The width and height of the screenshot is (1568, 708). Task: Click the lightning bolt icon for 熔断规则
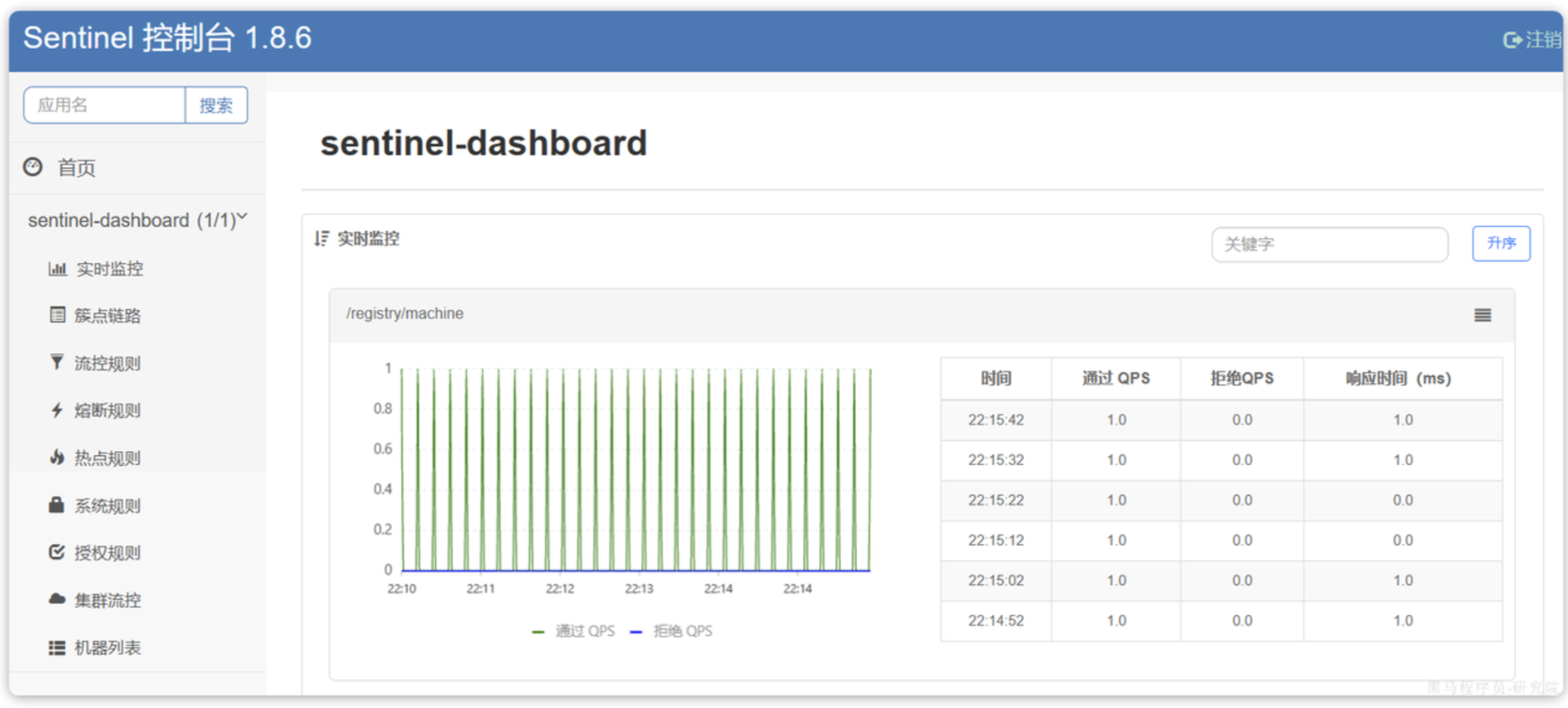[57, 410]
